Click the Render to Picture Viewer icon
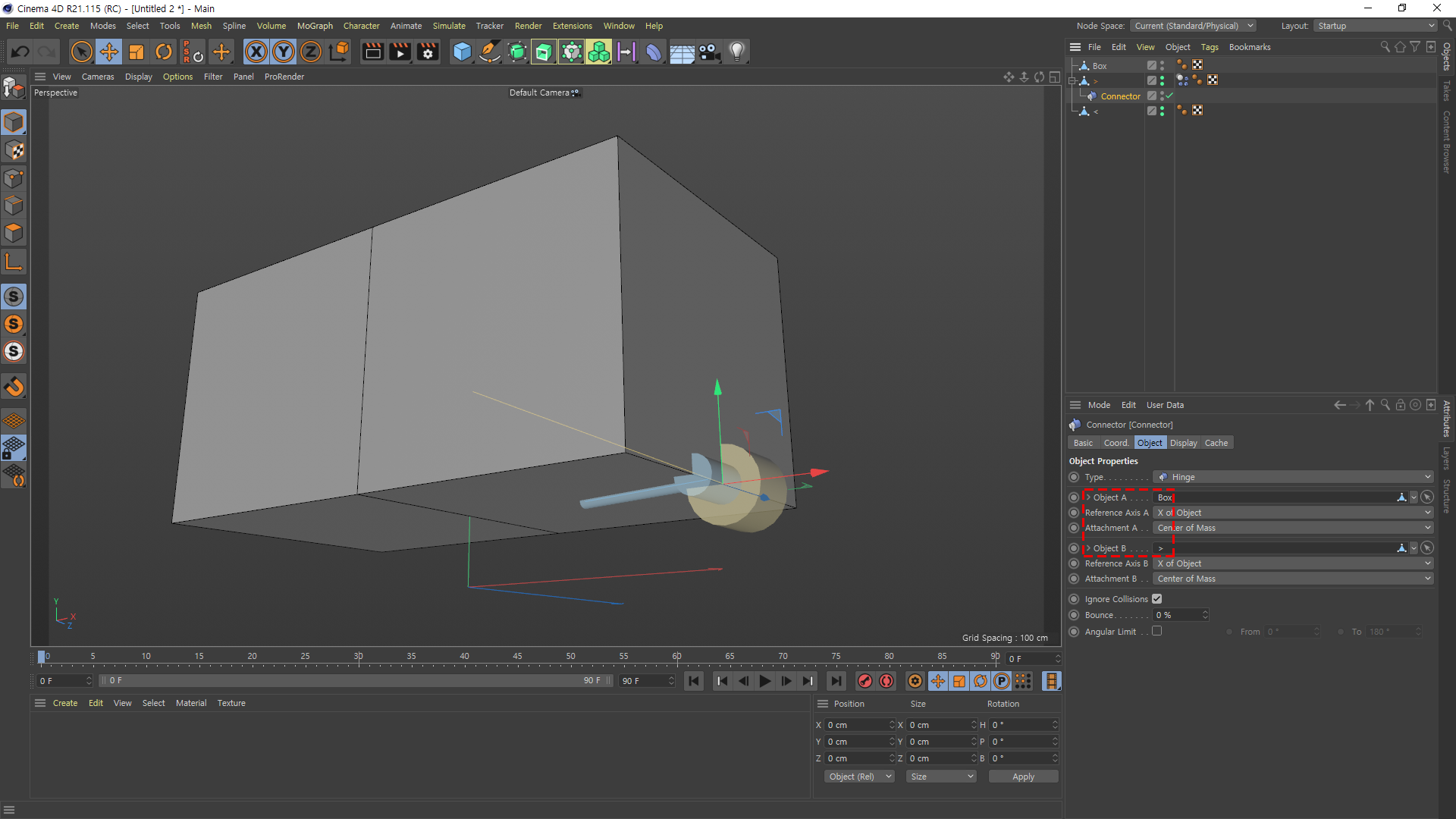Viewport: 1456px width, 819px height. [400, 52]
